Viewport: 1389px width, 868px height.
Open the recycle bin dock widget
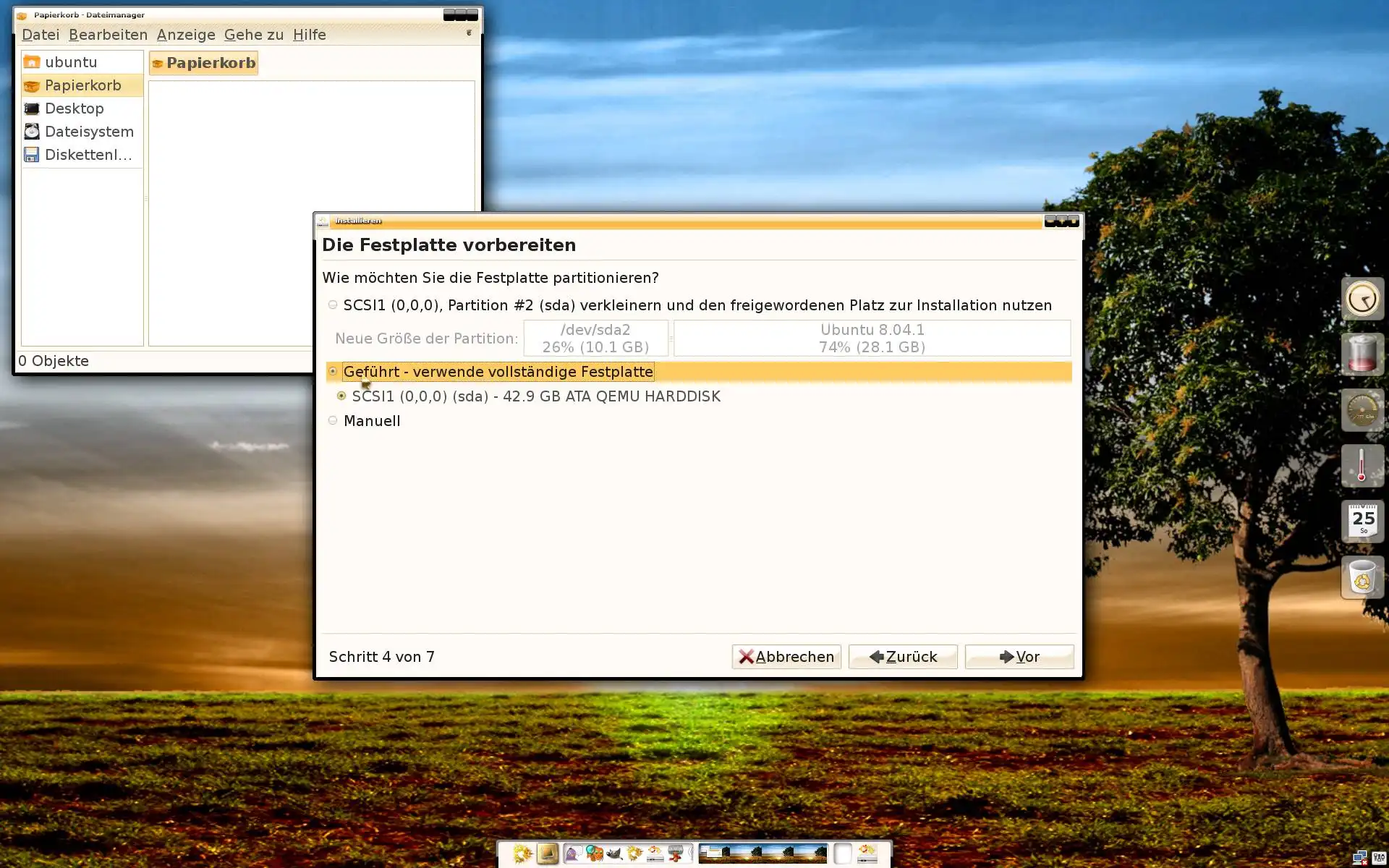(1362, 578)
